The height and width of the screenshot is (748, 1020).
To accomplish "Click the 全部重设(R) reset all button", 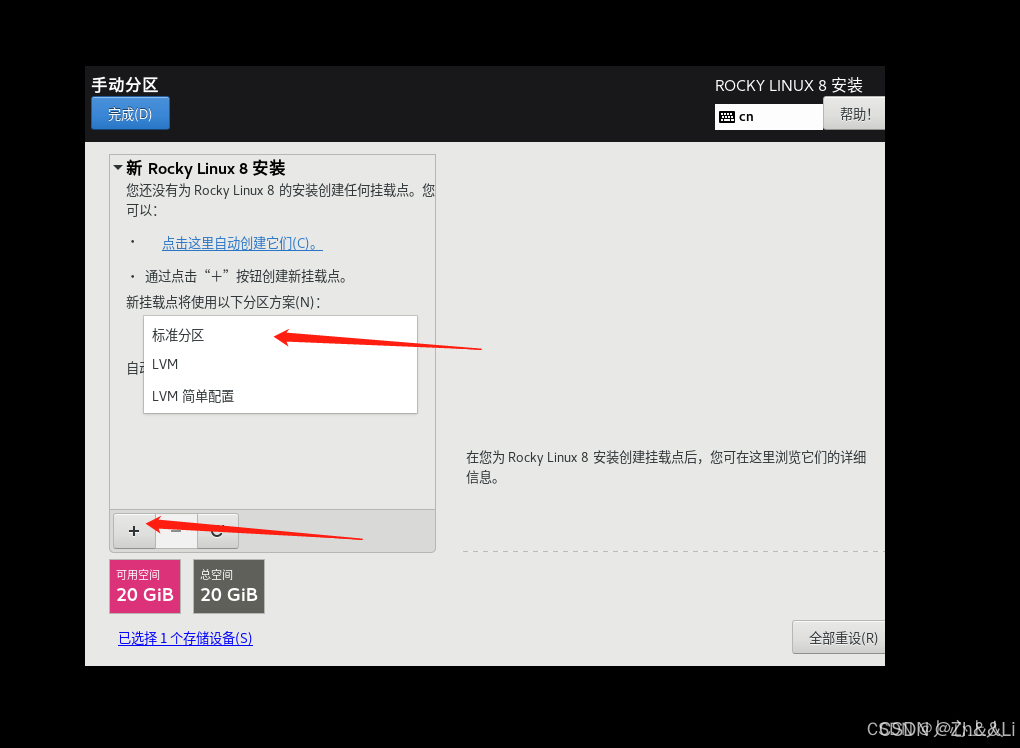I will coord(839,637).
